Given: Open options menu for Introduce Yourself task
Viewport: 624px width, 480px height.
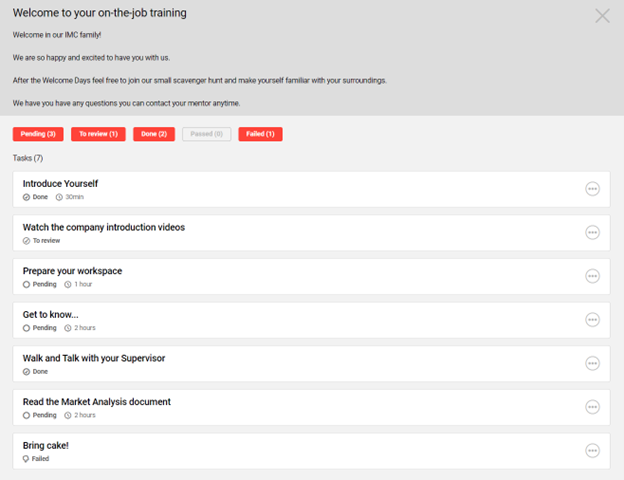Looking at the screenshot, I should (x=592, y=189).
